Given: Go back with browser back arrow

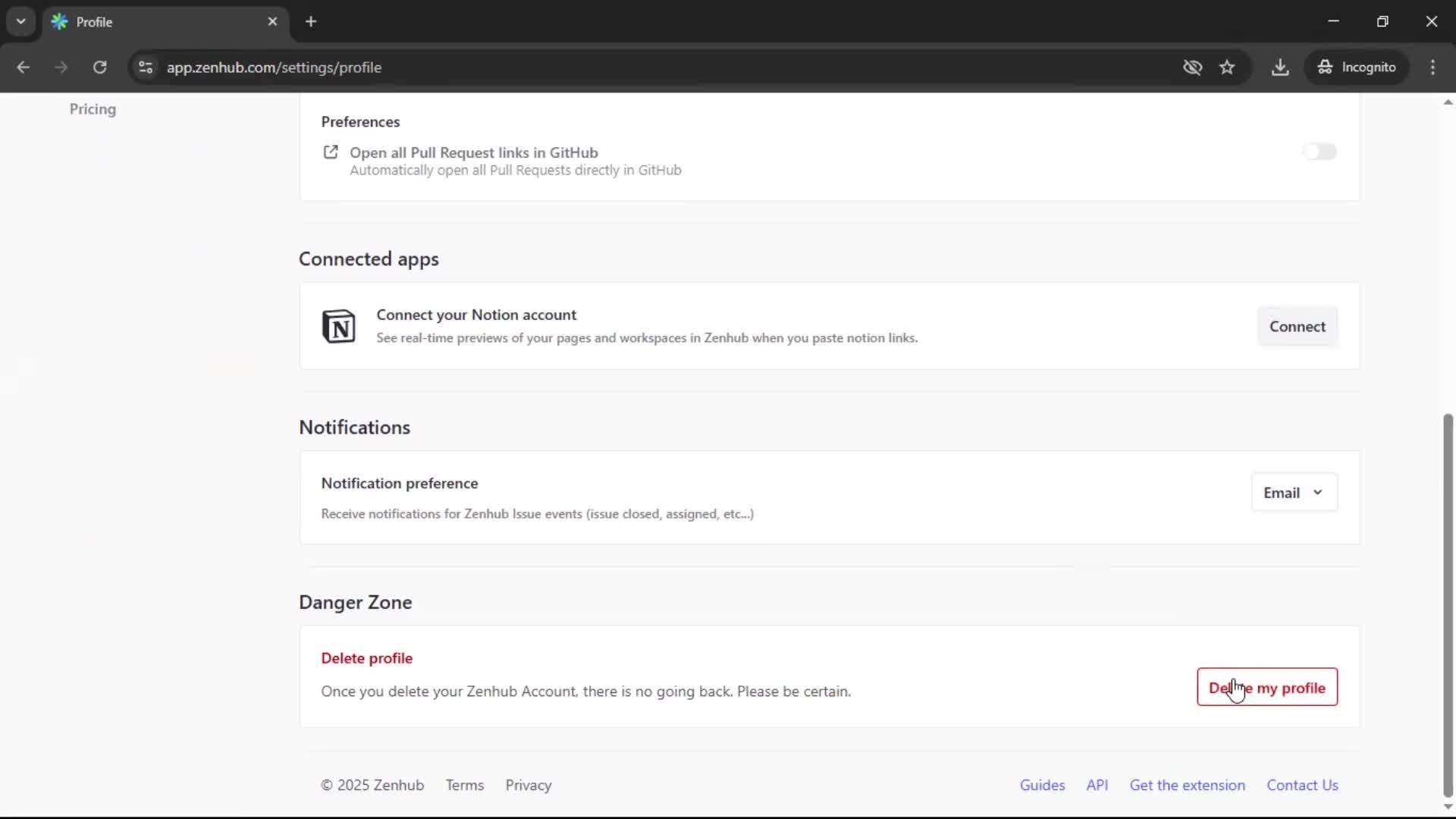Looking at the screenshot, I should tap(23, 67).
